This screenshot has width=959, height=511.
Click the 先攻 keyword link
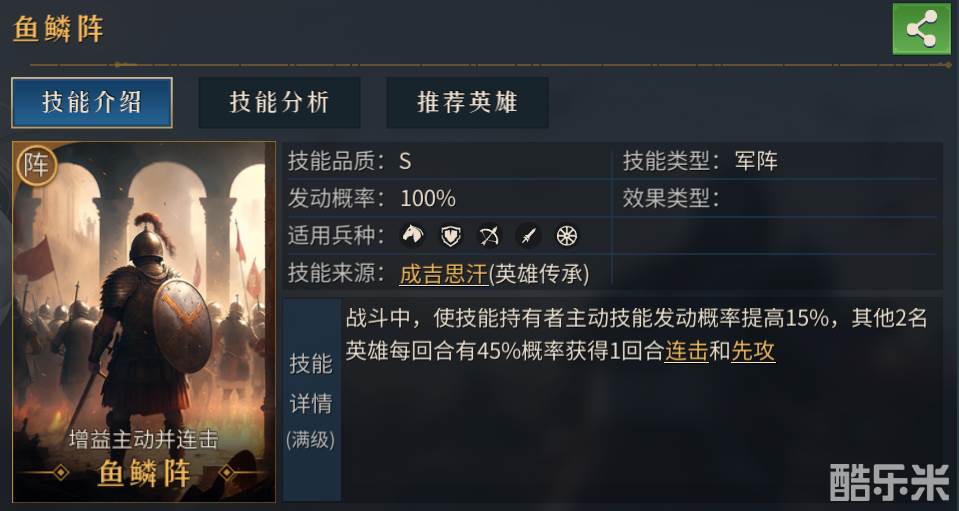pyautogui.click(x=753, y=350)
